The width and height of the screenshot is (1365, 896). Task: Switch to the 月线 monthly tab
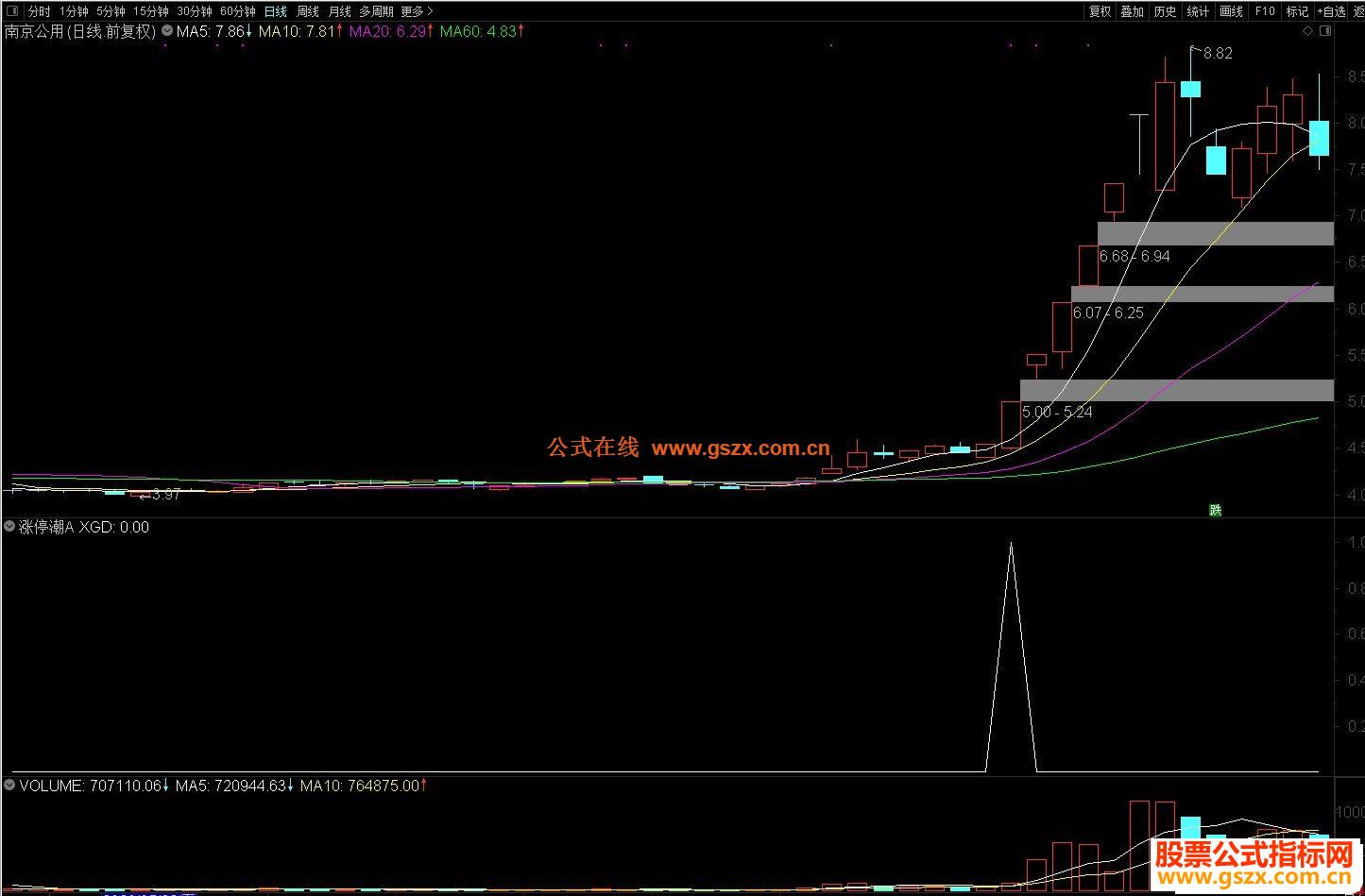tap(340, 11)
